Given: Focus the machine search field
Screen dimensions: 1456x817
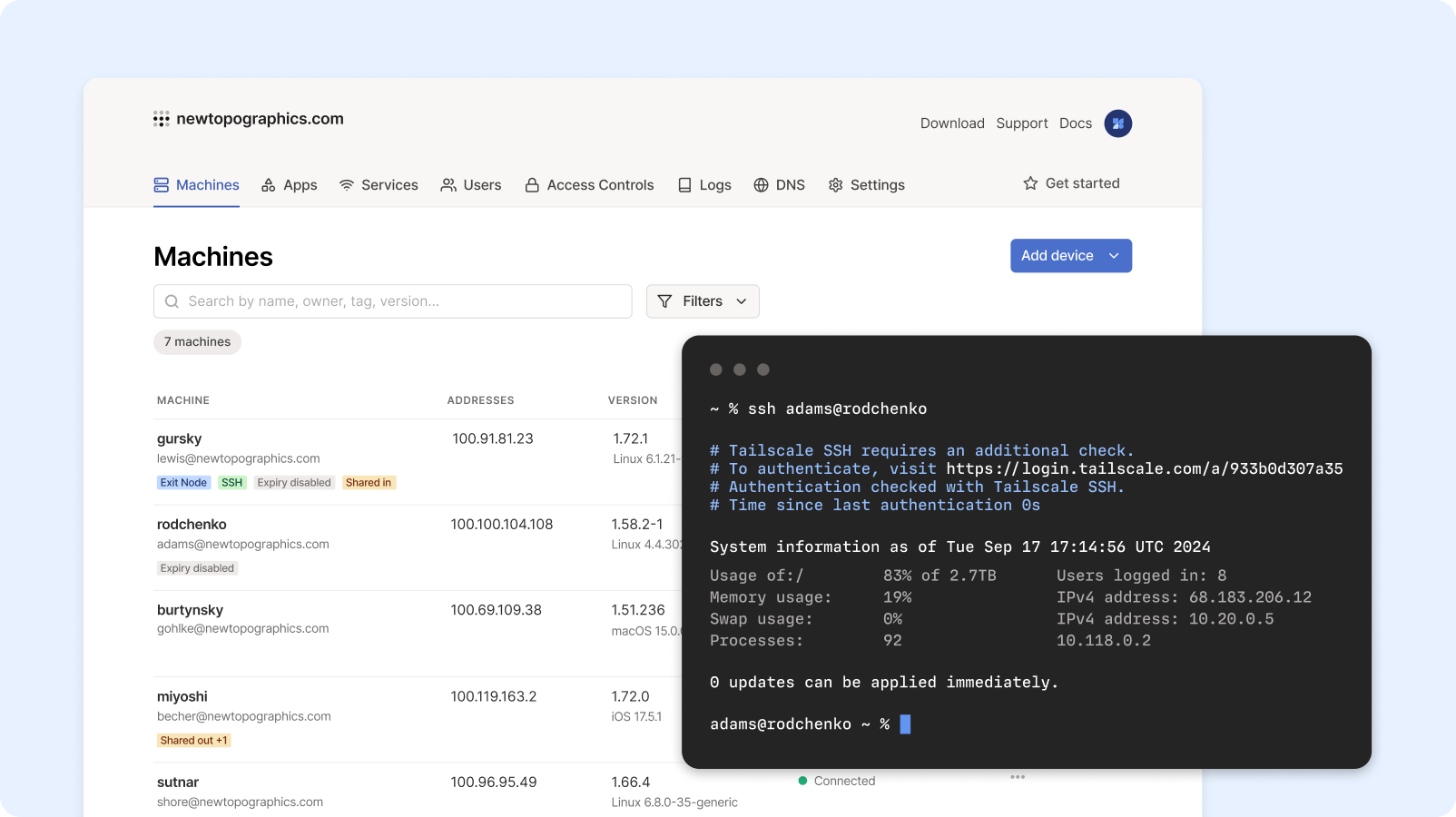Looking at the screenshot, I should tap(393, 301).
